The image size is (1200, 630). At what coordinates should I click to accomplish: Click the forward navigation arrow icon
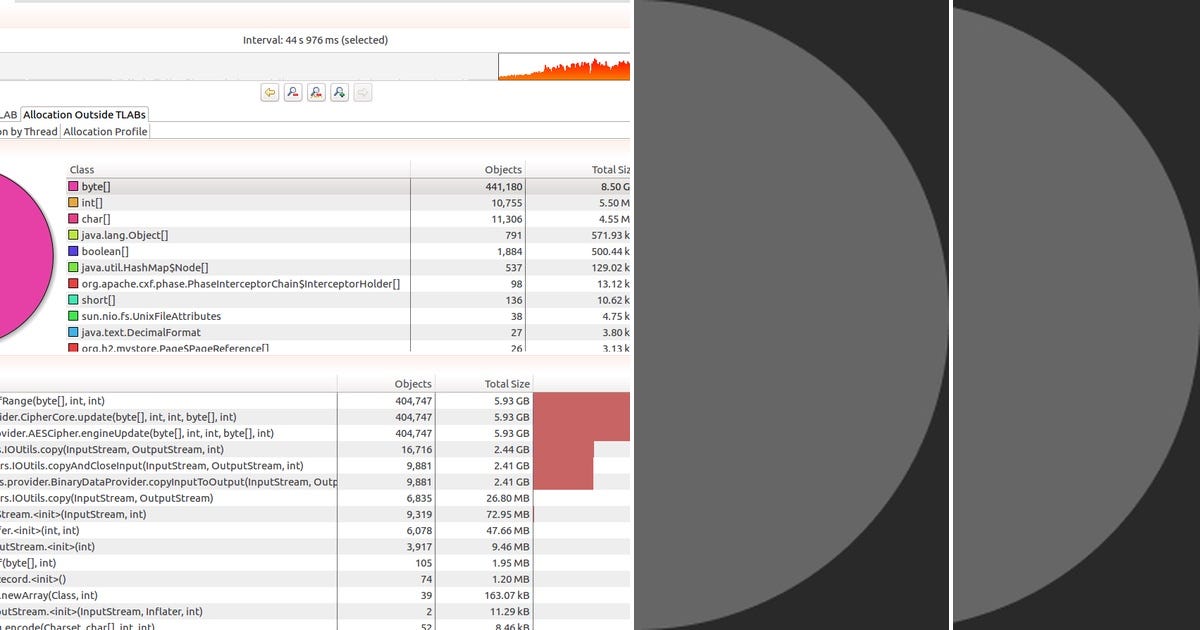[362, 92]
